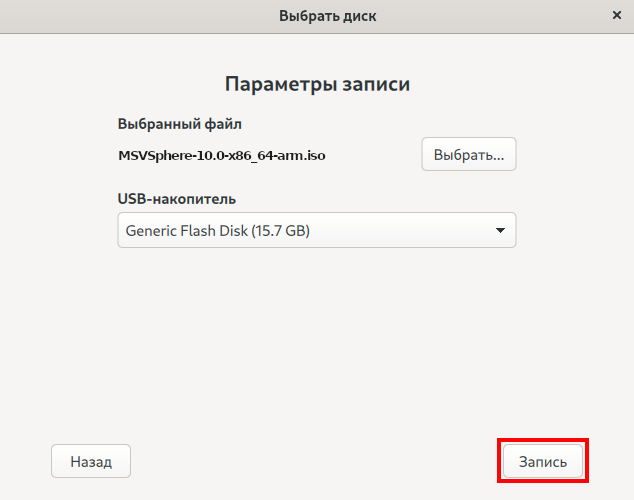The width and height of the screenshot is (634, 500).
Task: Open the USB-накопитель dropdown
Action: coord(317,230)
